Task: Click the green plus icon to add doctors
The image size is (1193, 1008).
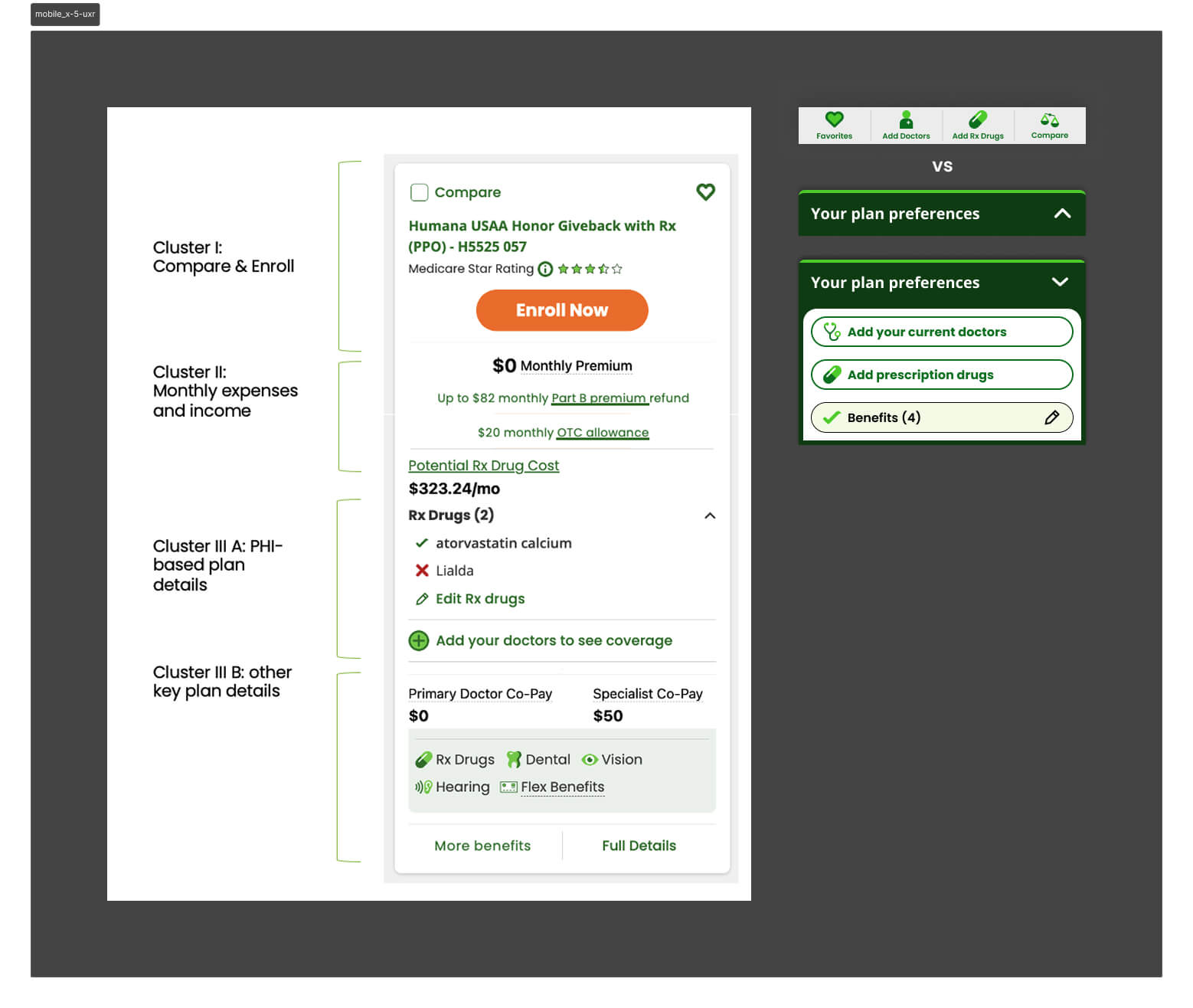Action: click(x=419, y=640)
